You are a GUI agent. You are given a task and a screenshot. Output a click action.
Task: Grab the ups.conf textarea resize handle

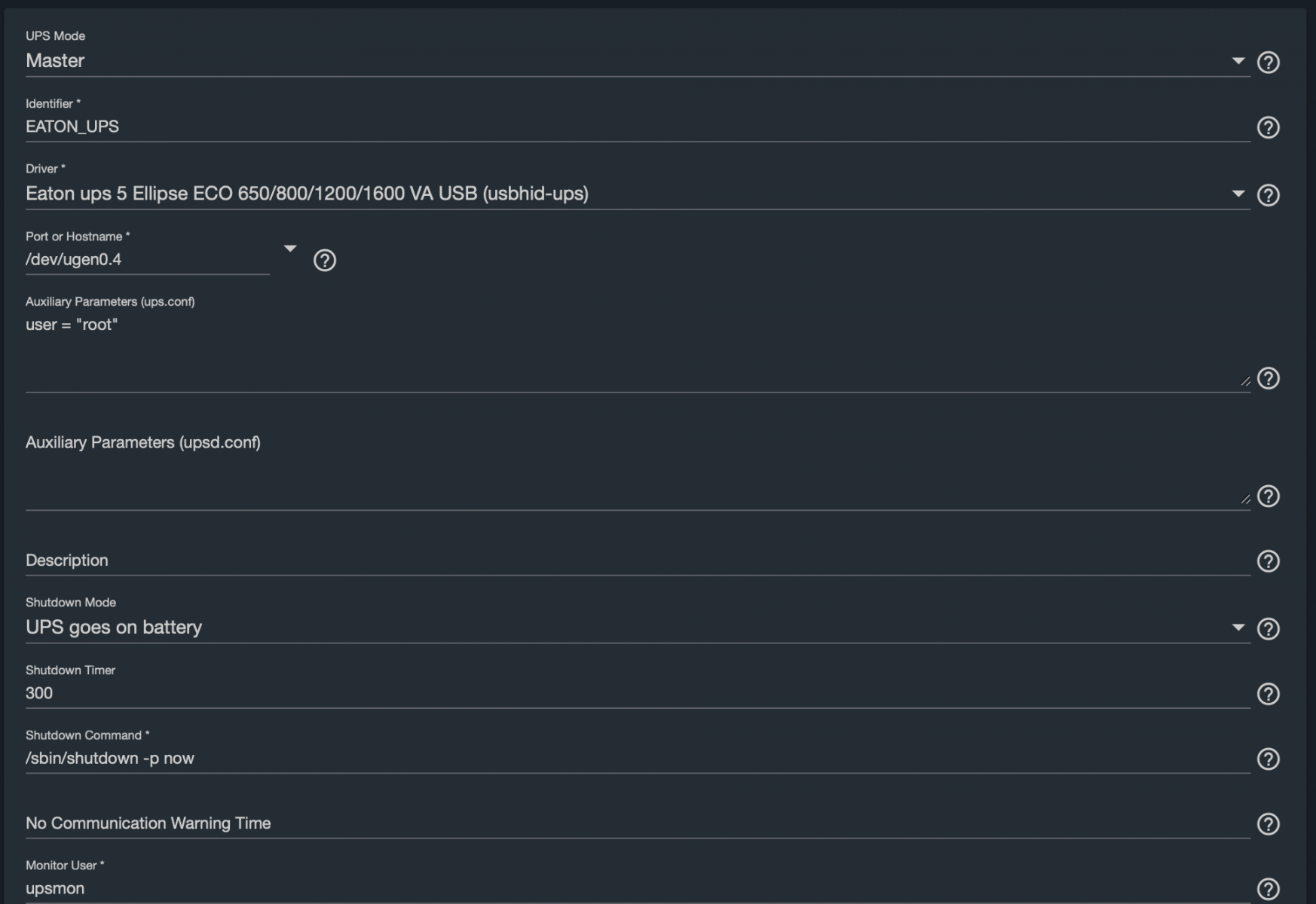tap(1245, 381)
